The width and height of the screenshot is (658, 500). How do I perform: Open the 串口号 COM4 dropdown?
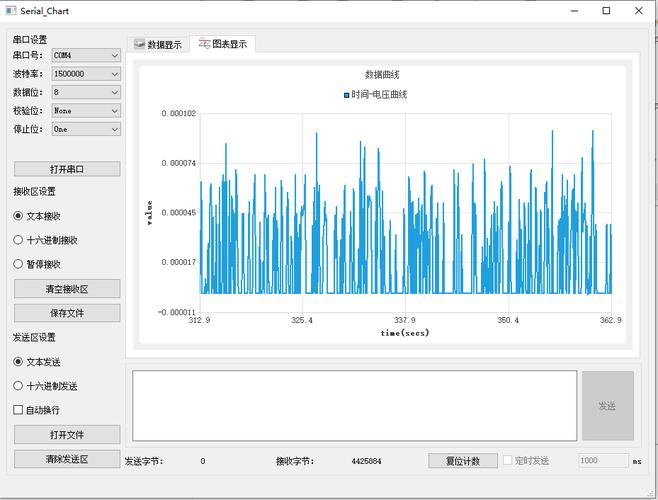86,55
